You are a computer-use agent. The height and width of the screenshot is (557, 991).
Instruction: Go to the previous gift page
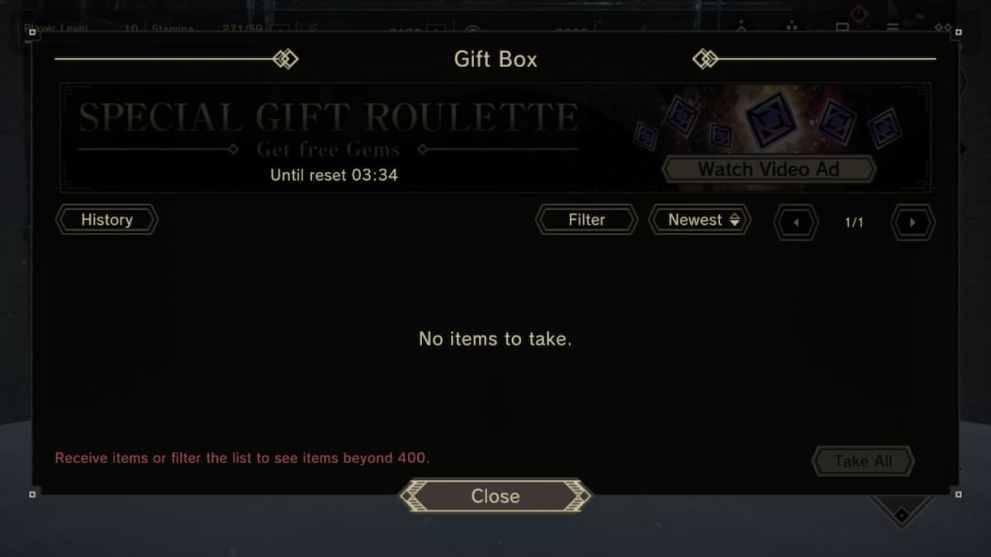(796, 223)
